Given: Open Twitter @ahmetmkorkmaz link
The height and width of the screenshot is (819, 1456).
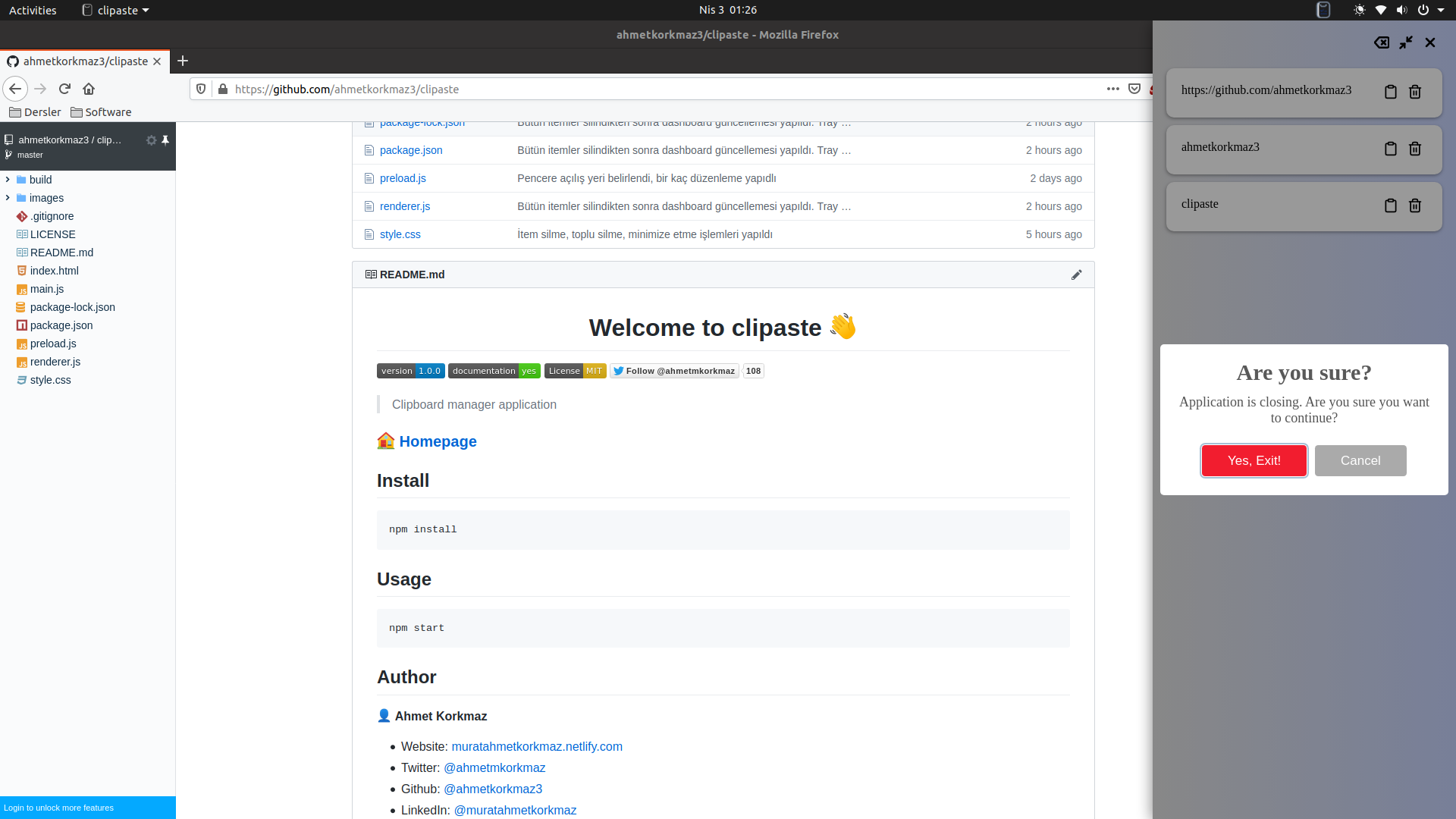Looking at the screenshot, I should click(x=494, y=767).
